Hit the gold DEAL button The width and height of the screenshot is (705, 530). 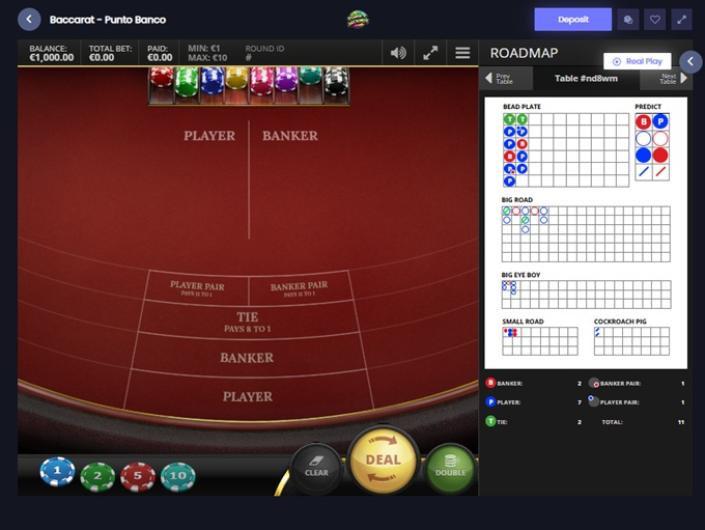pos(383,460)
